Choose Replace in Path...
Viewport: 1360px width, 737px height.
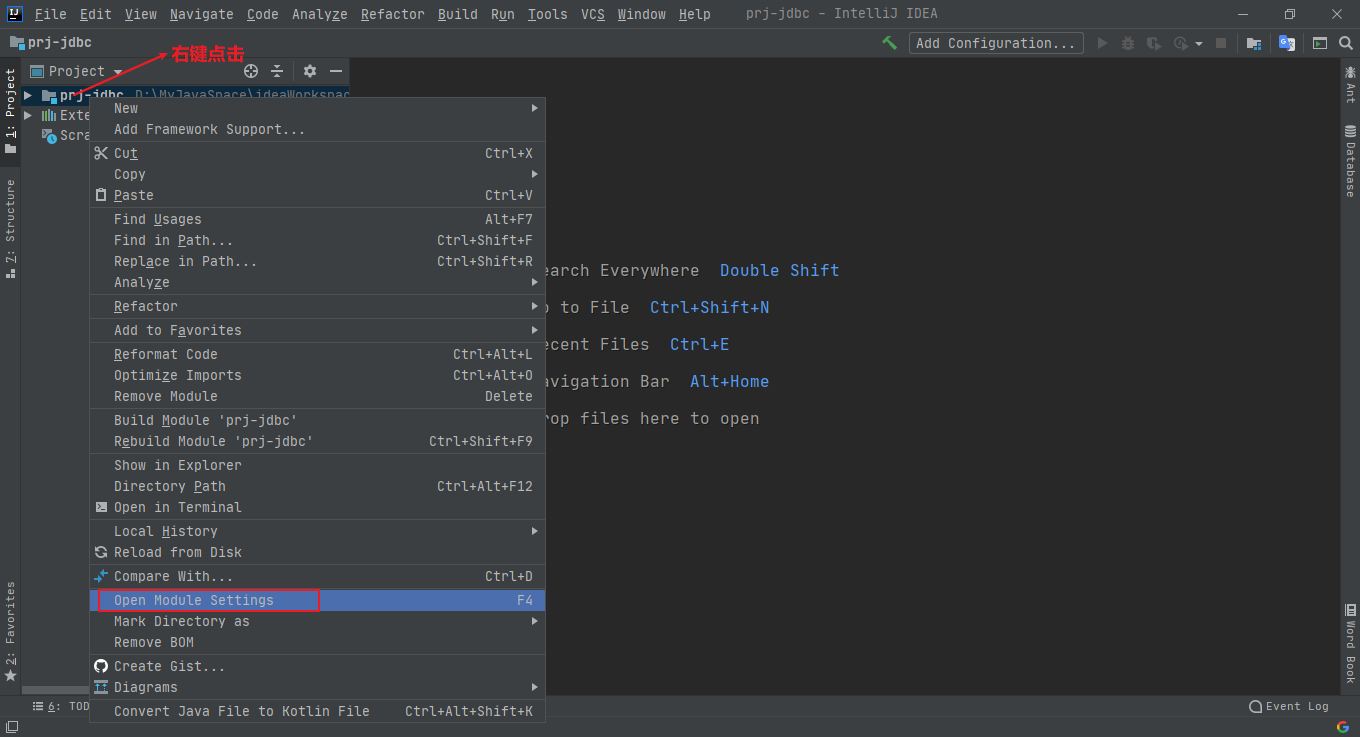318,261
